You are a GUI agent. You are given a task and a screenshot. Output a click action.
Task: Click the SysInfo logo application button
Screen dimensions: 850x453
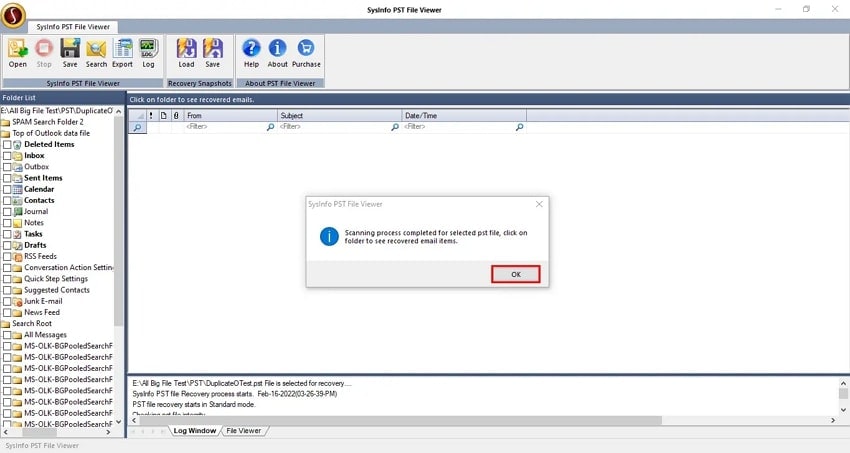pyautogui.click(x=14, y=15)
